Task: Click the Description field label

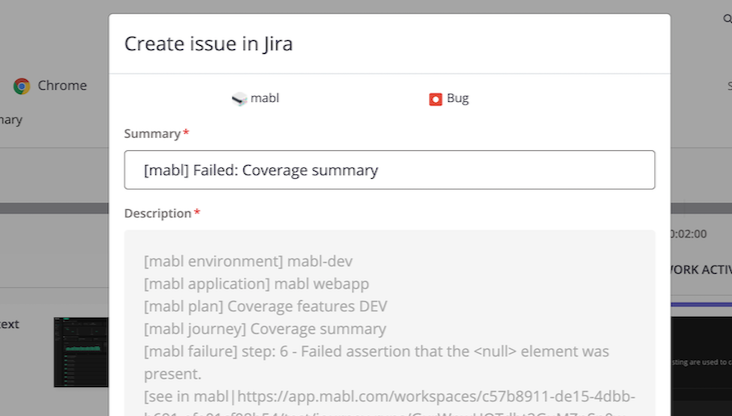Action: (157, 213)
